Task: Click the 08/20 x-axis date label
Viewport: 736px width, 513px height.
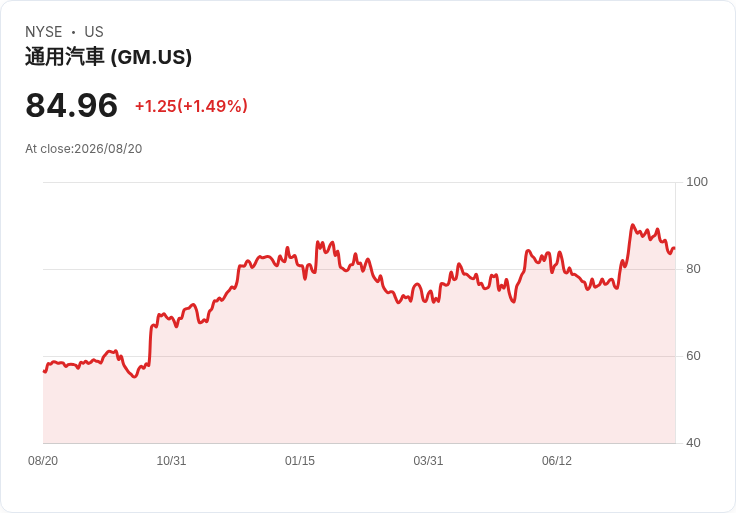Action: [x=43, y=461]
